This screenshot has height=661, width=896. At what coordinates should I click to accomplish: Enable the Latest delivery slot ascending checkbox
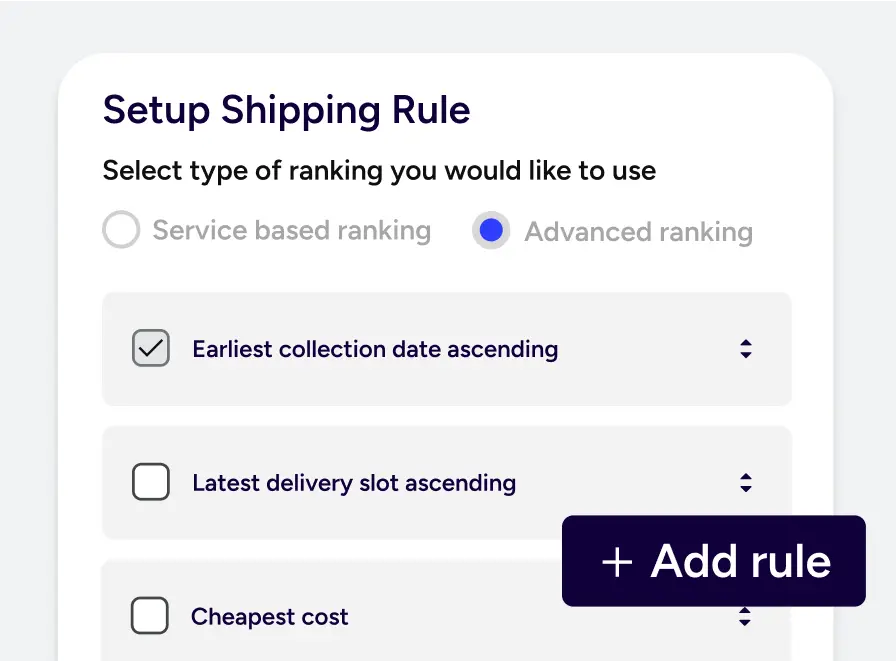[x=151, y=483]
